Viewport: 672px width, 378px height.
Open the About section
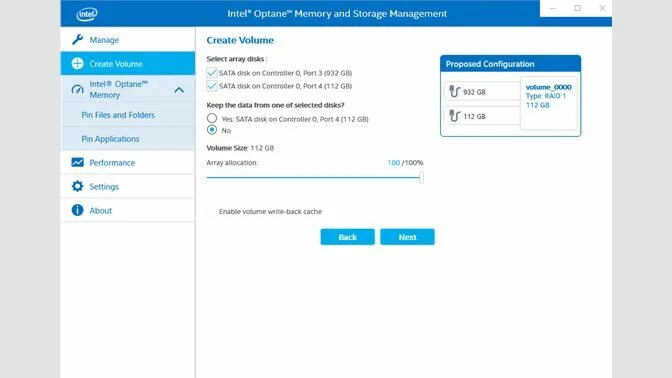[x=128, y=210]
